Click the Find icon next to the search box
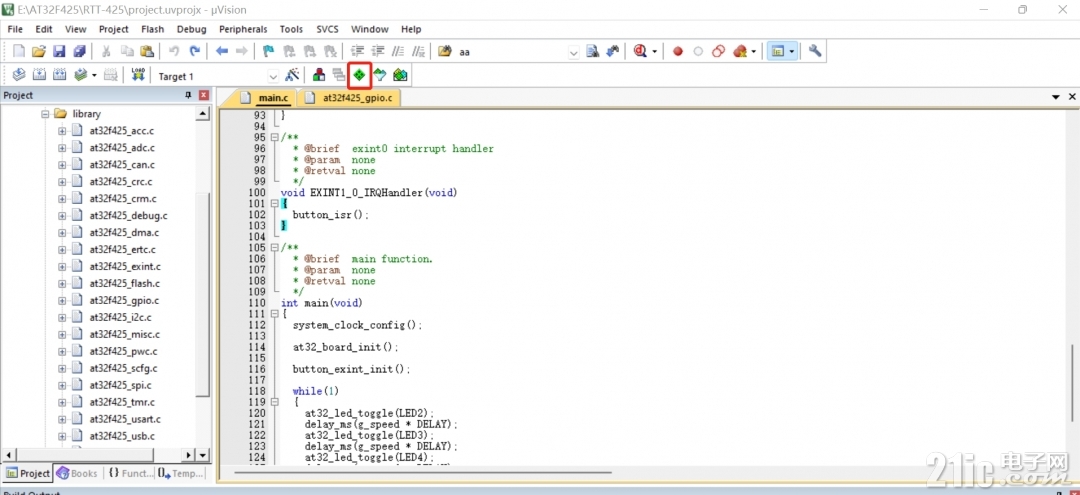Image resolution: width=1080 pixels, height=495 pixels. (x=592, y=51)
